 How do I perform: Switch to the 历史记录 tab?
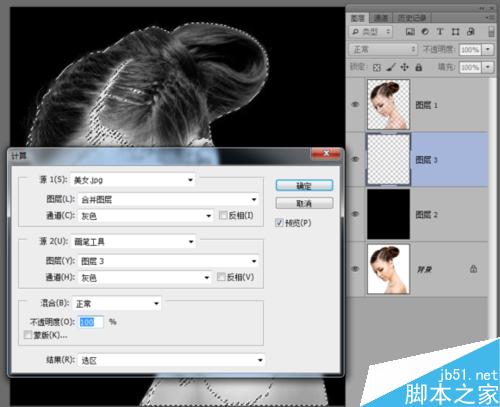tap(412, 18)
